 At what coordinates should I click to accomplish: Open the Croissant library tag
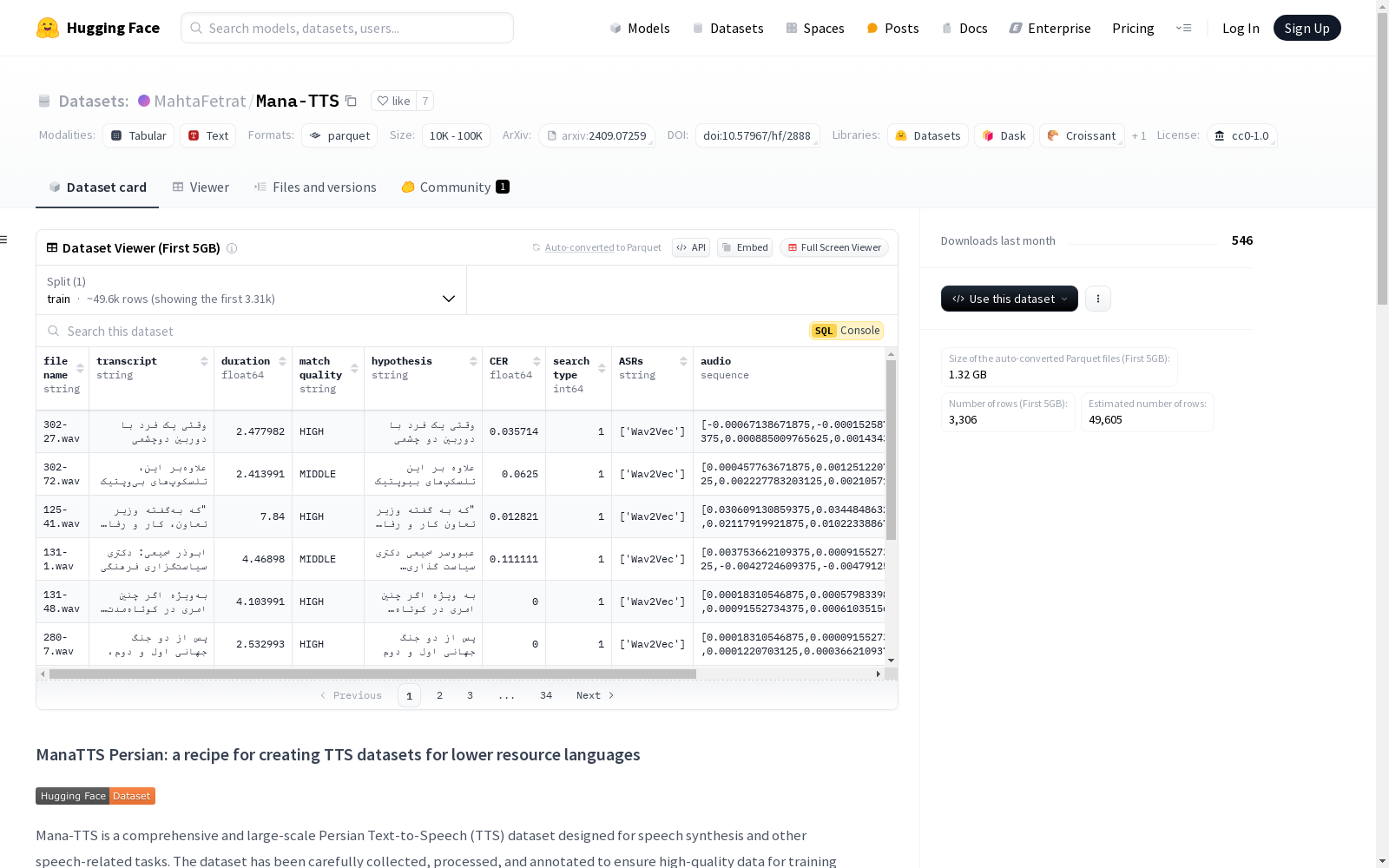click(x=1082, y=135)
